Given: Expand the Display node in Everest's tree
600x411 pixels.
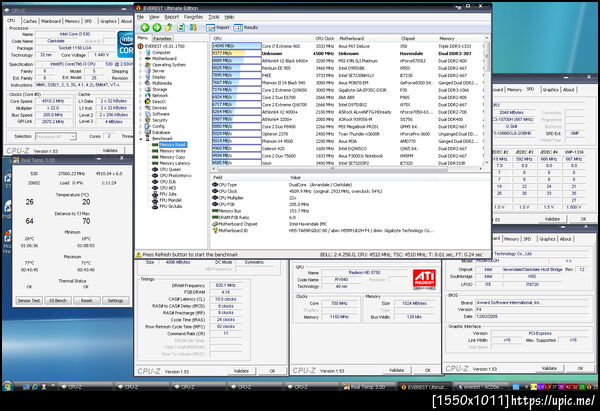Looking at the screenshot, I should (141, 77).
